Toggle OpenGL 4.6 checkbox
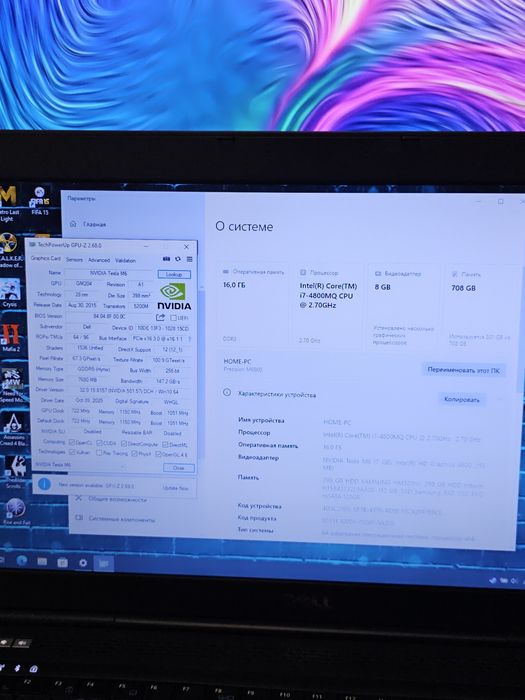The width and height of the screenshot is (525, 700). pyautogui.click(x=158, y=454)
